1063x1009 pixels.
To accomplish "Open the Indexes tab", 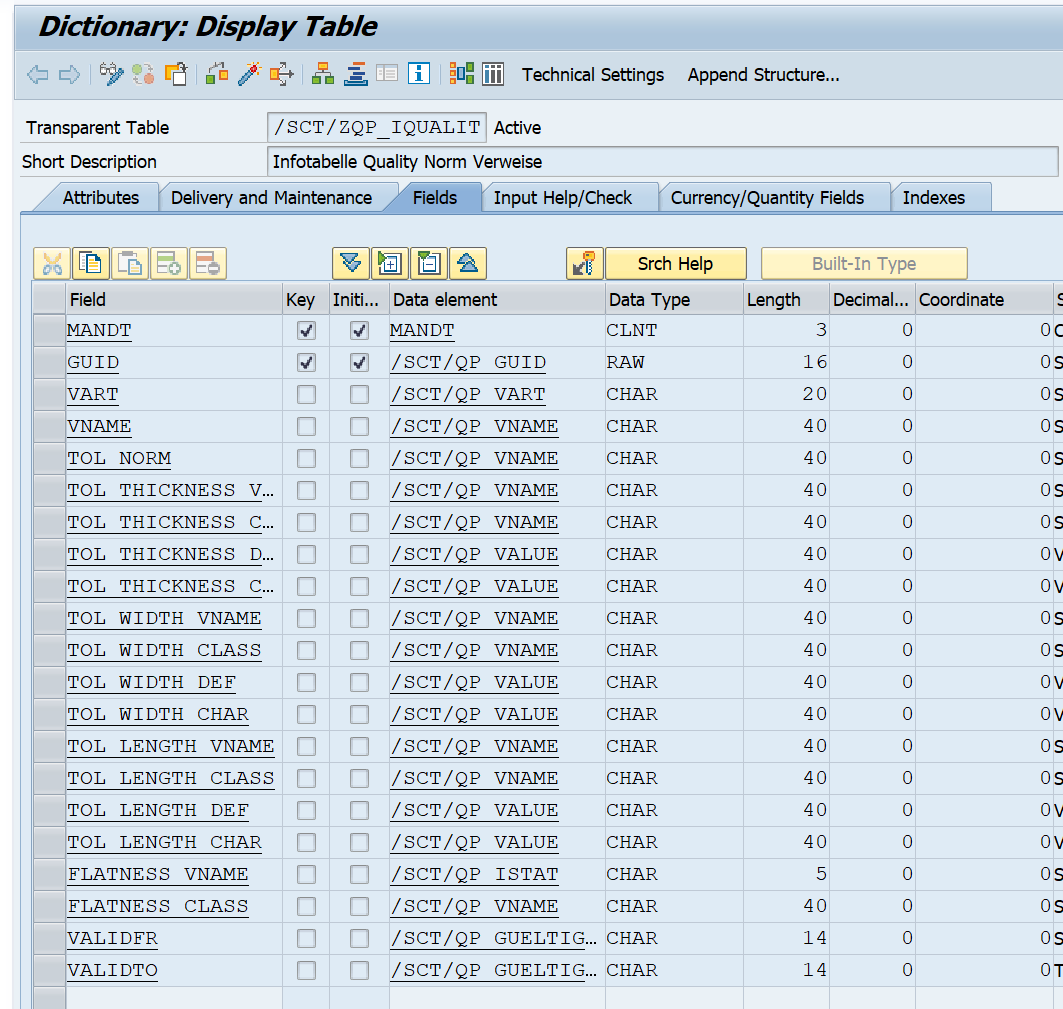I will [933, 198].
